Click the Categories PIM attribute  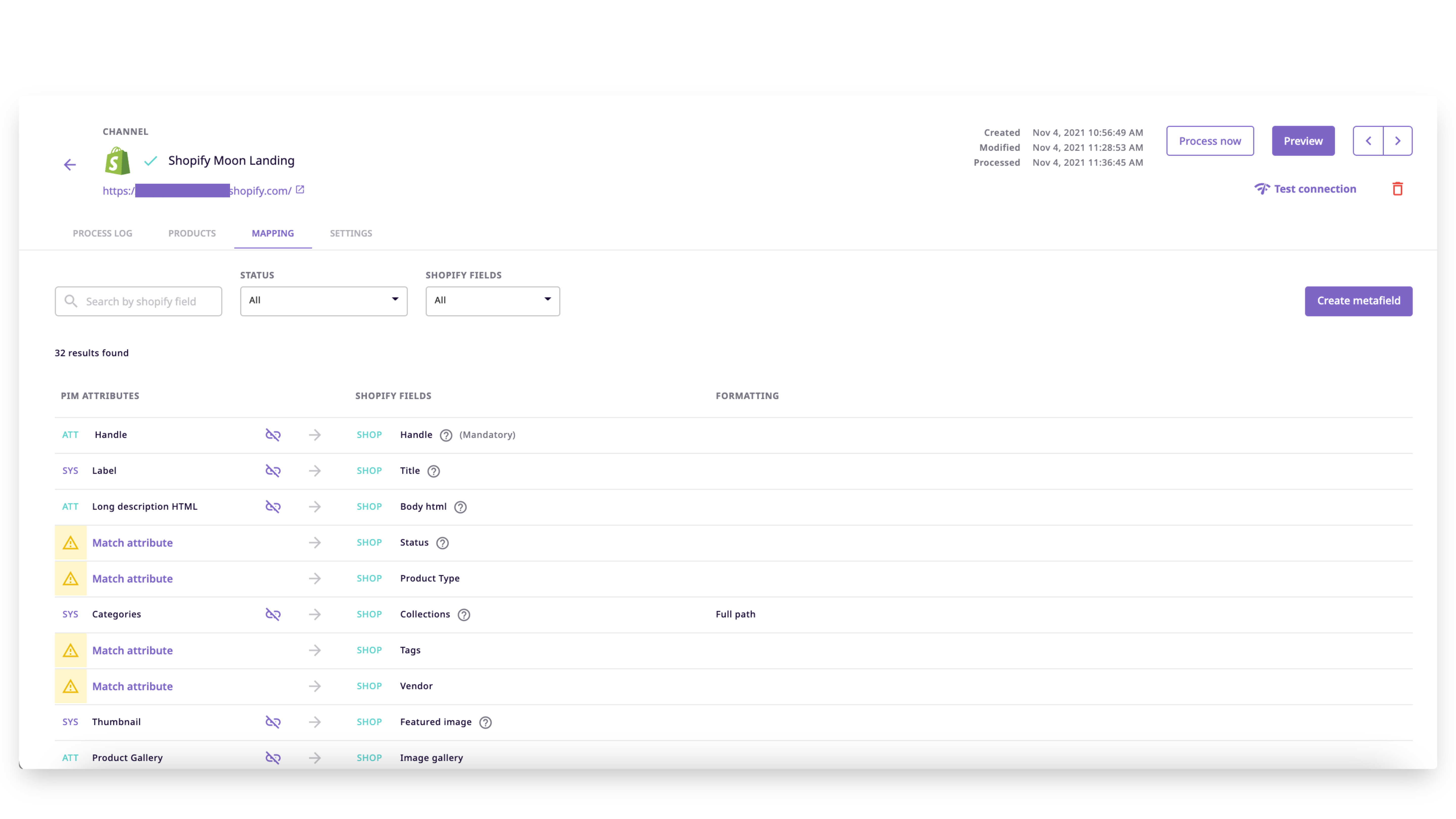coord(117,615)
